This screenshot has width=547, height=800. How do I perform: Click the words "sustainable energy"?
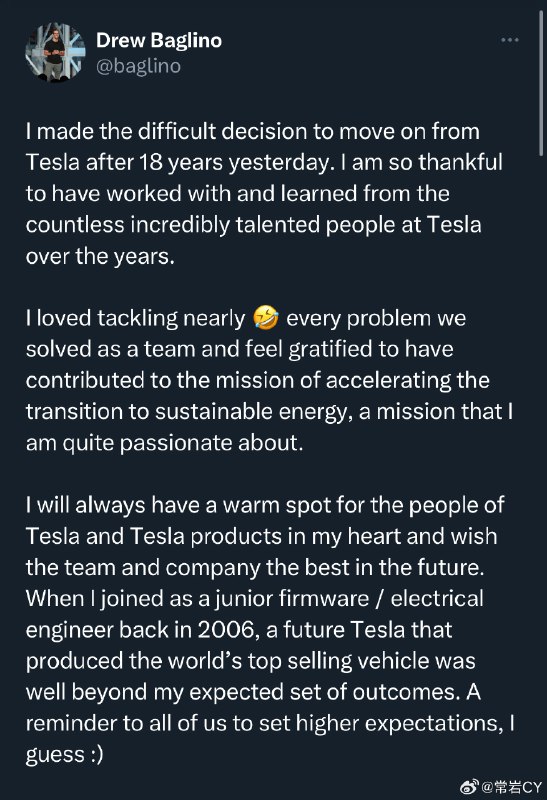click(x=250, y=412)
